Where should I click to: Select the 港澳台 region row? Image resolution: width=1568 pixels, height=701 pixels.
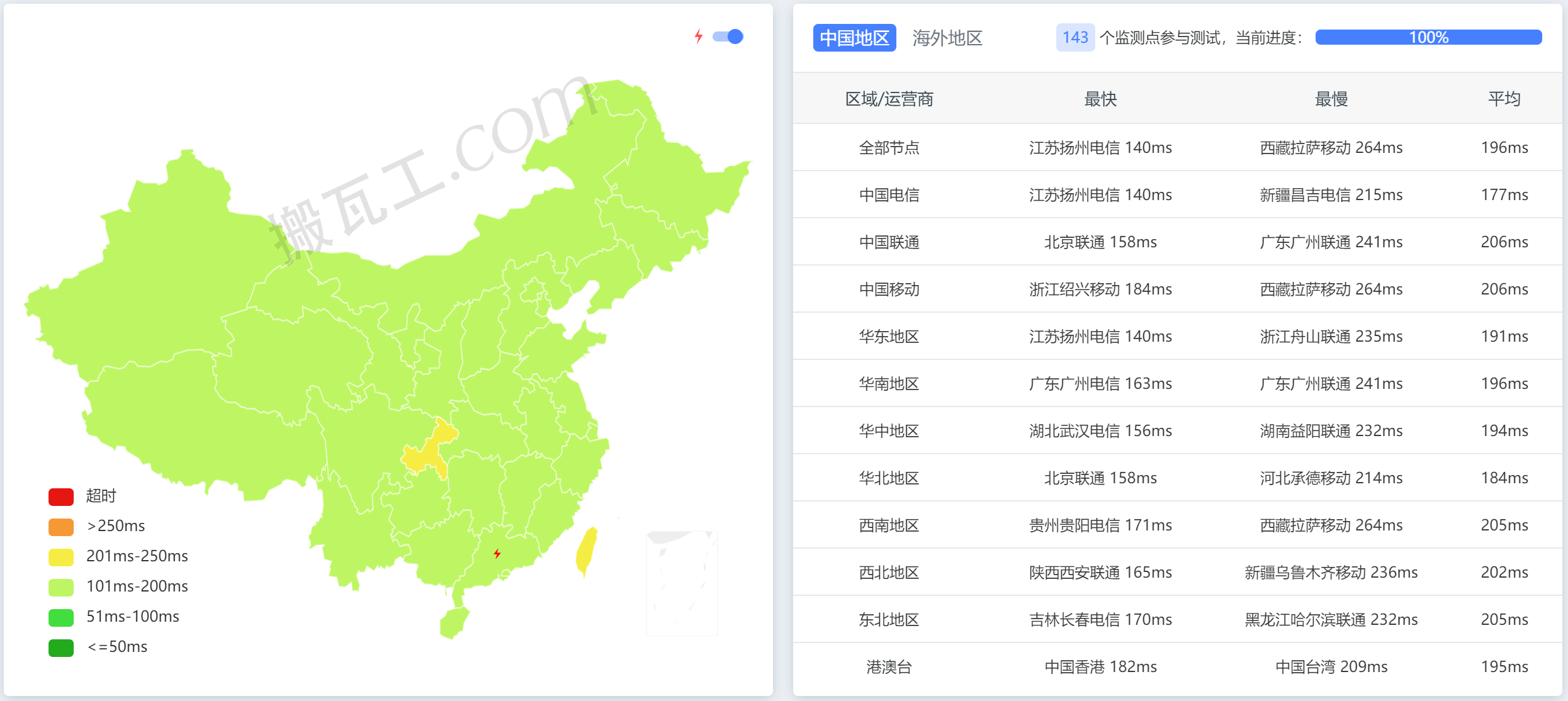(x=889, y=667)
